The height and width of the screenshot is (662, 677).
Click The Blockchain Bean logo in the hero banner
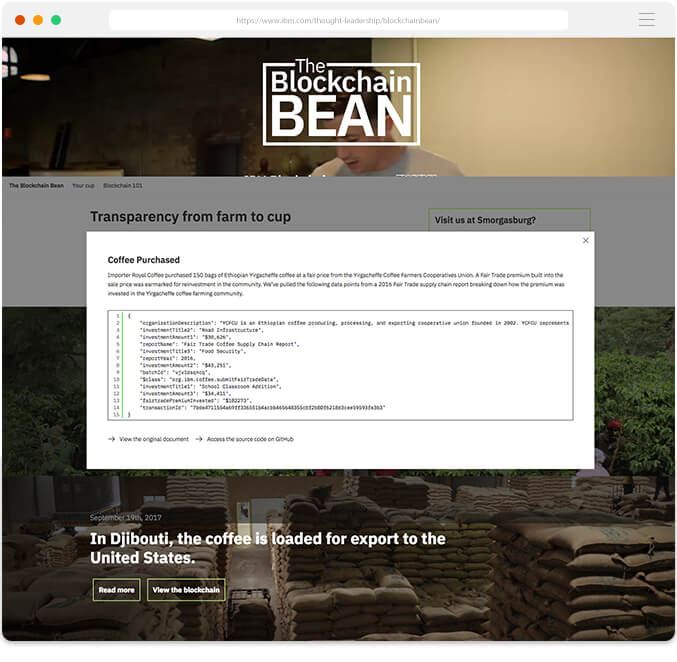coord(341,102)
